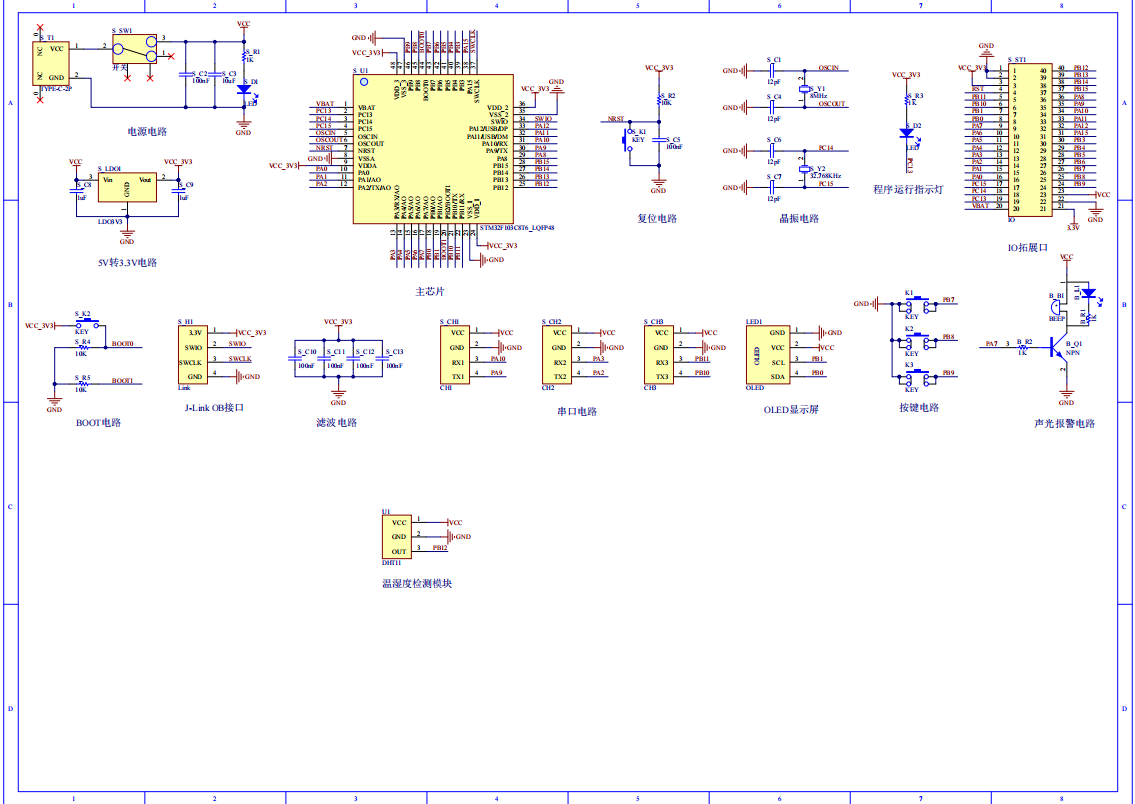Select serial connector S_CH1
Screen dimensions: 1135x804
click(455, 355)
